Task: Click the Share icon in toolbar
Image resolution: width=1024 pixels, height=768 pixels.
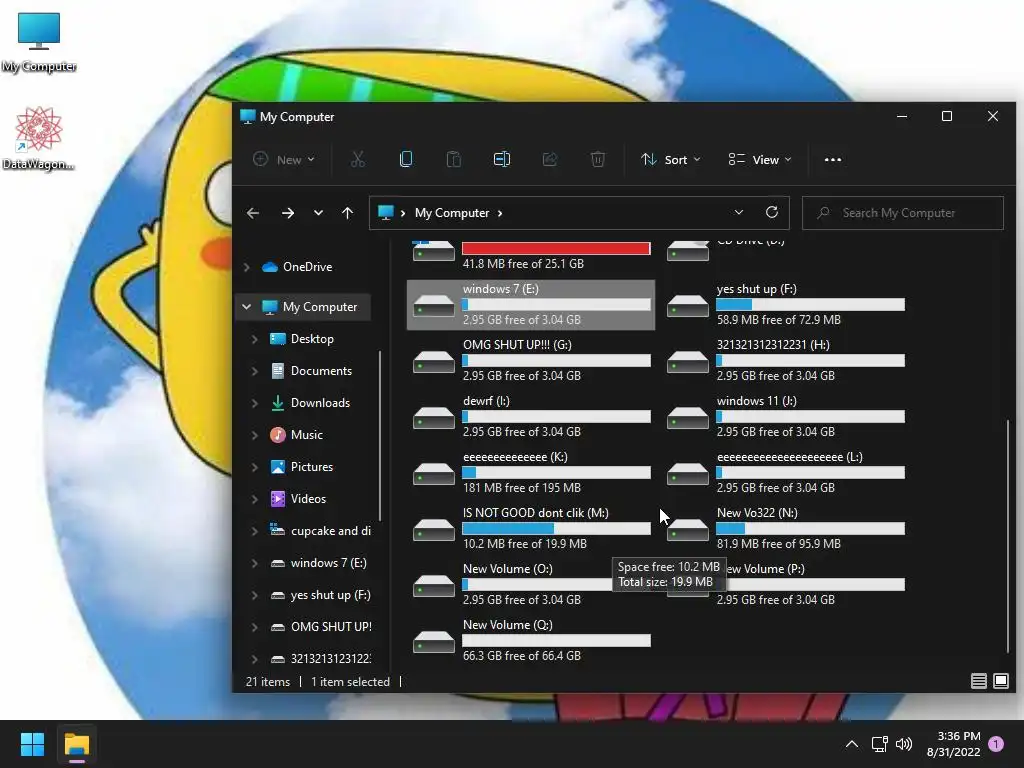Action: point(550,159)
